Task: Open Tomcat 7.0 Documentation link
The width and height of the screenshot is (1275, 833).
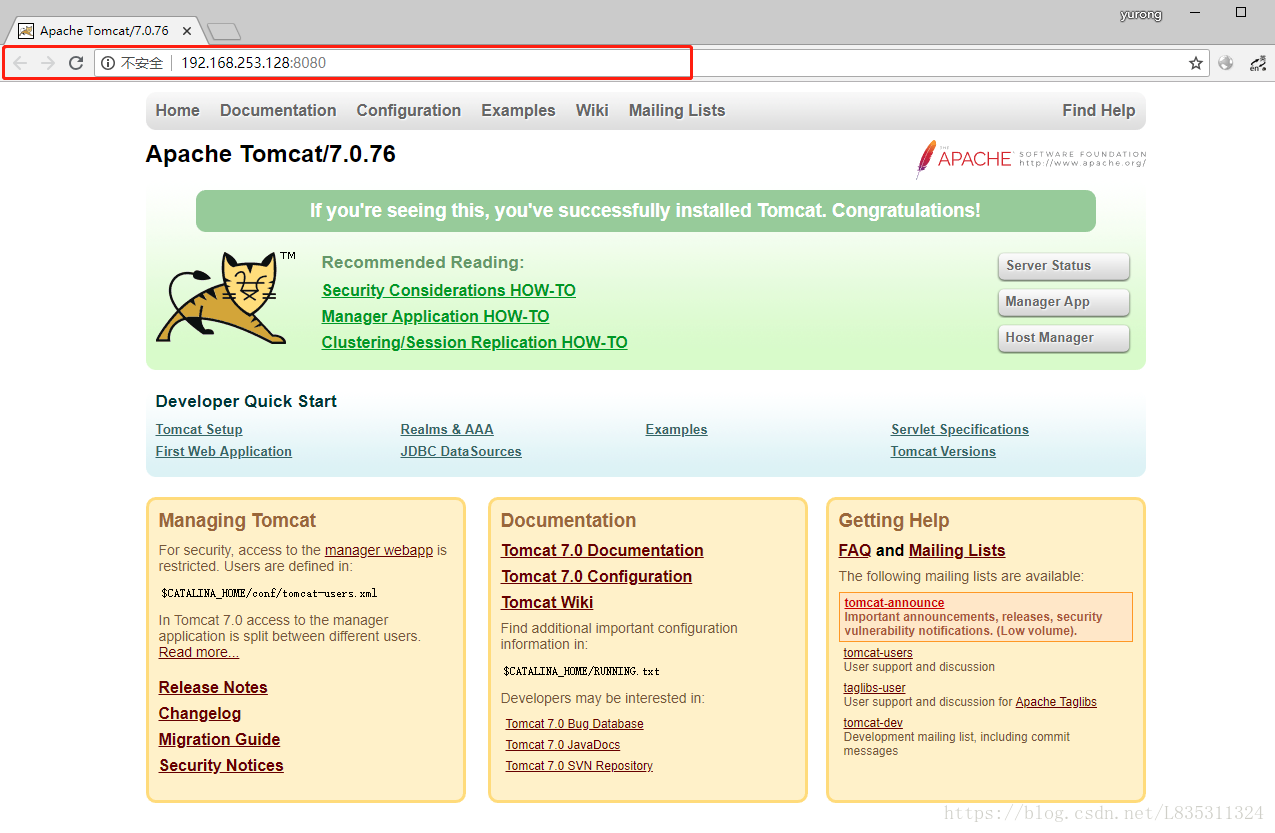Action: (x=602, y=550)
